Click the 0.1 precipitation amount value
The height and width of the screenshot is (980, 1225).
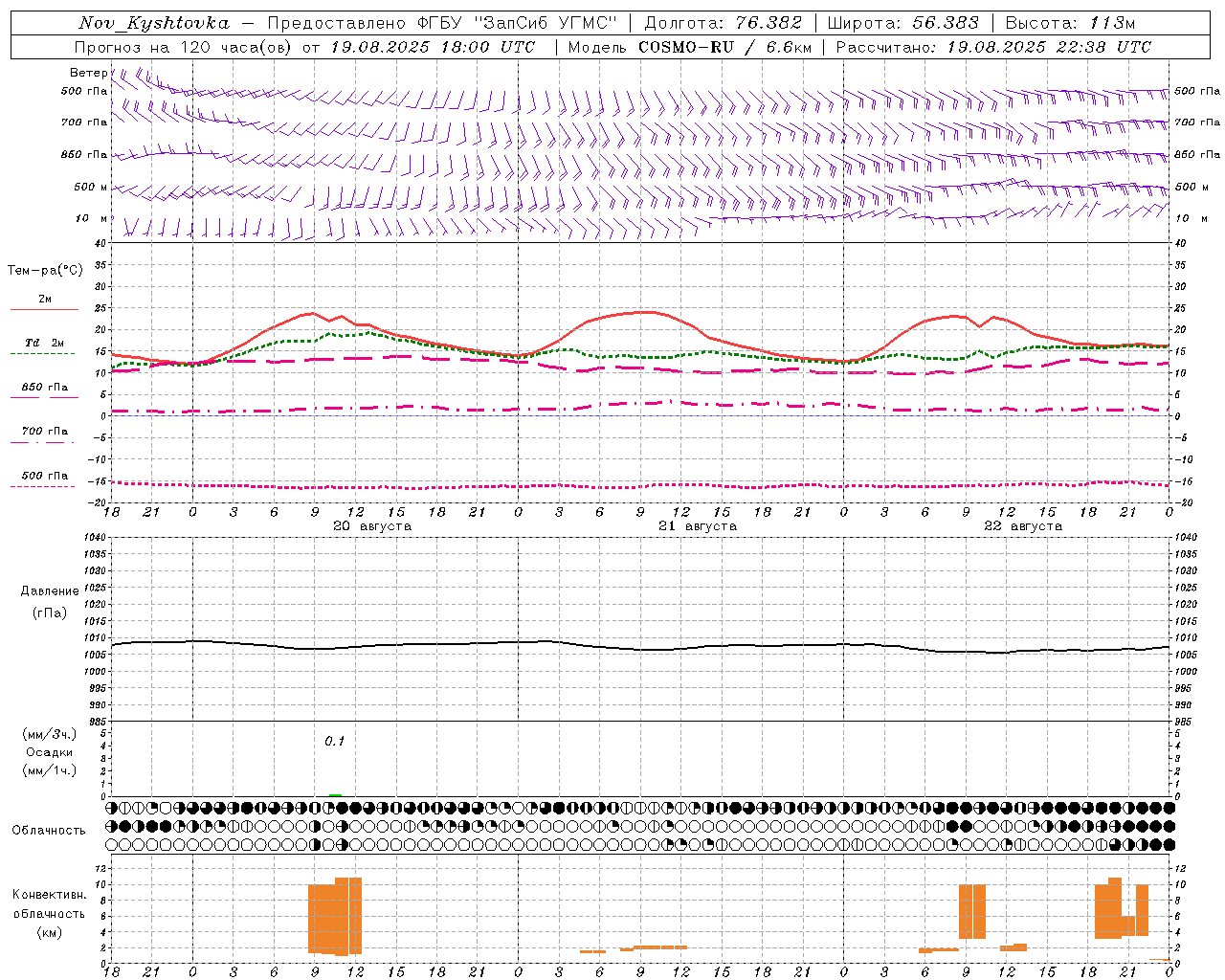pyautogui.click(x=334, y=741)
